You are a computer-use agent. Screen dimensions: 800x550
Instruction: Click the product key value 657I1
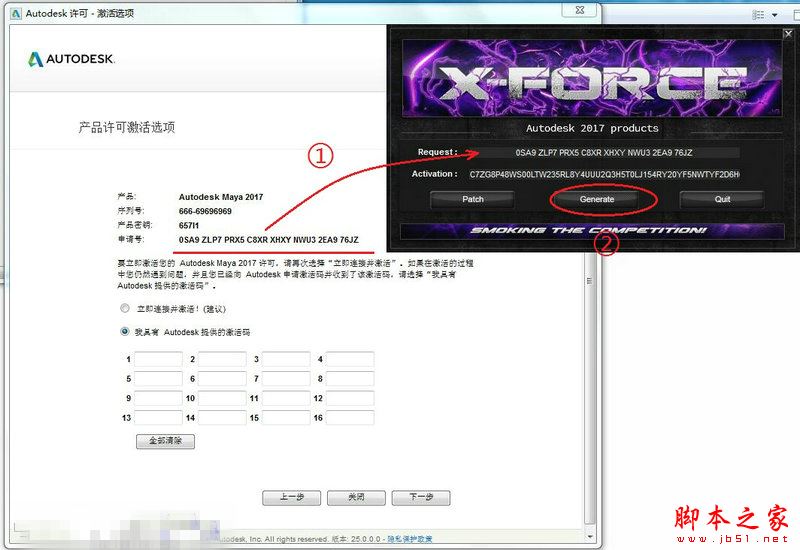[189, 226]
